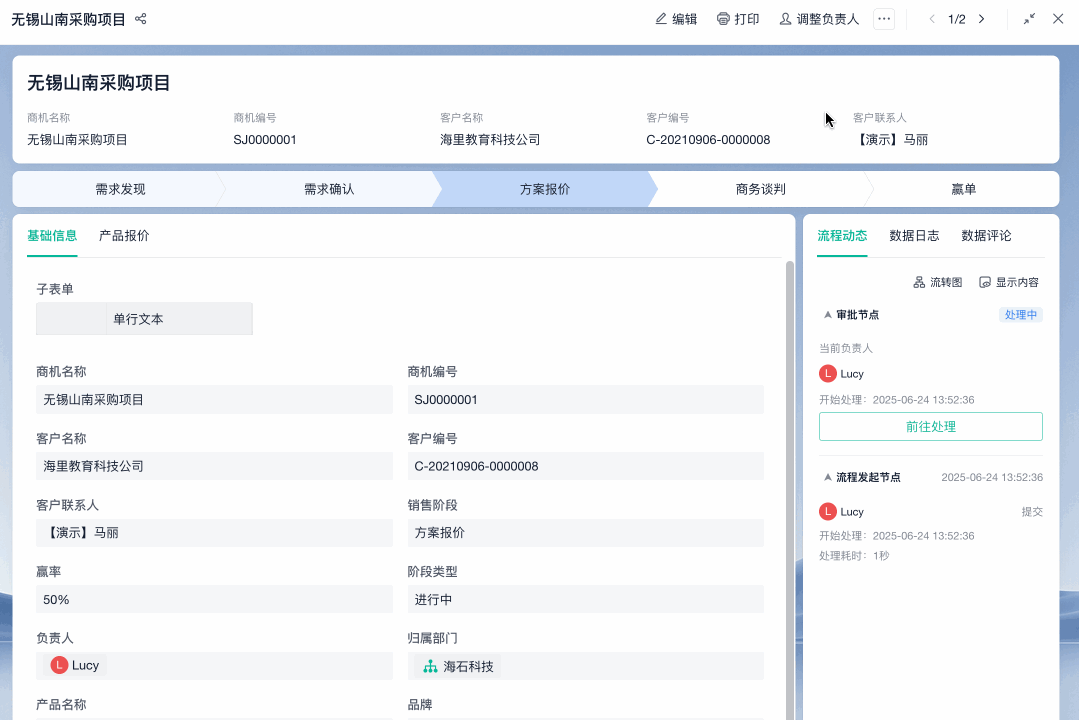Click the 单行文本 subform column header
This screenshot has height=720, width=1079.
pyautogui.click(x=180, y=319)
